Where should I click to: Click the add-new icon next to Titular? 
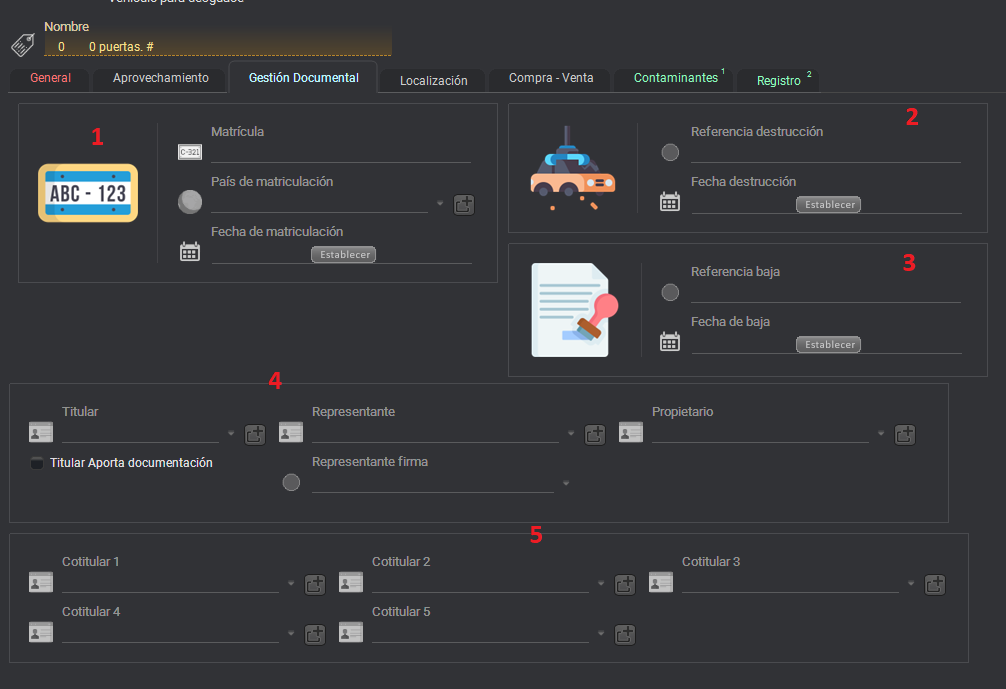[x=255, y=434]
